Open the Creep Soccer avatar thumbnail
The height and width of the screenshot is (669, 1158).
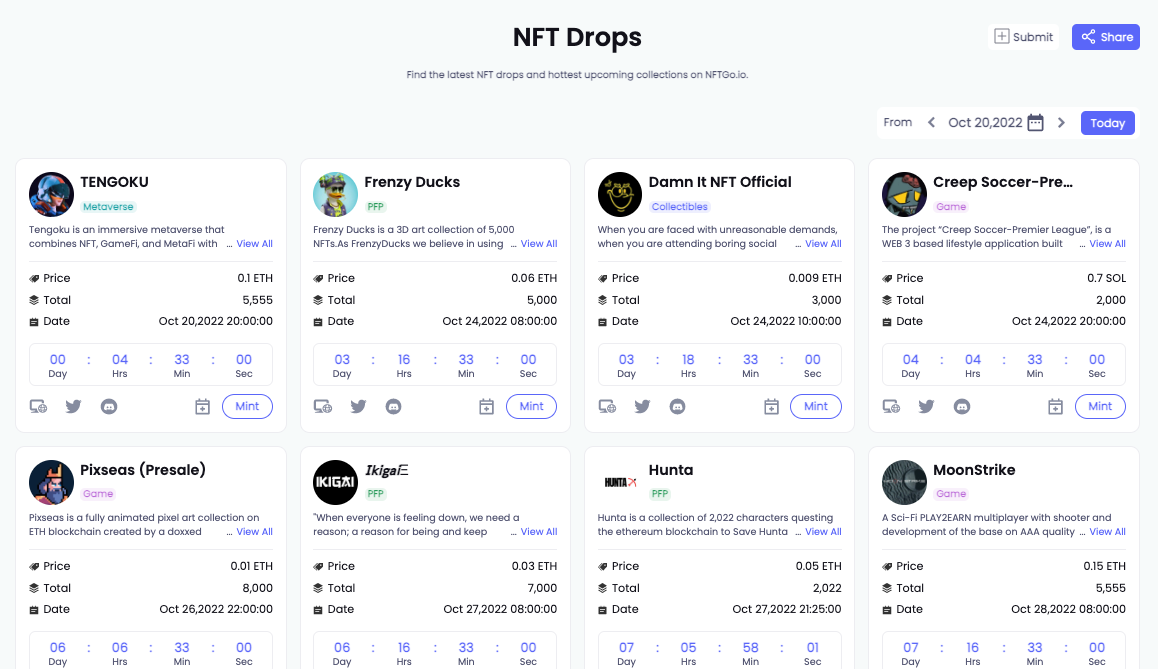coord(904,194)
